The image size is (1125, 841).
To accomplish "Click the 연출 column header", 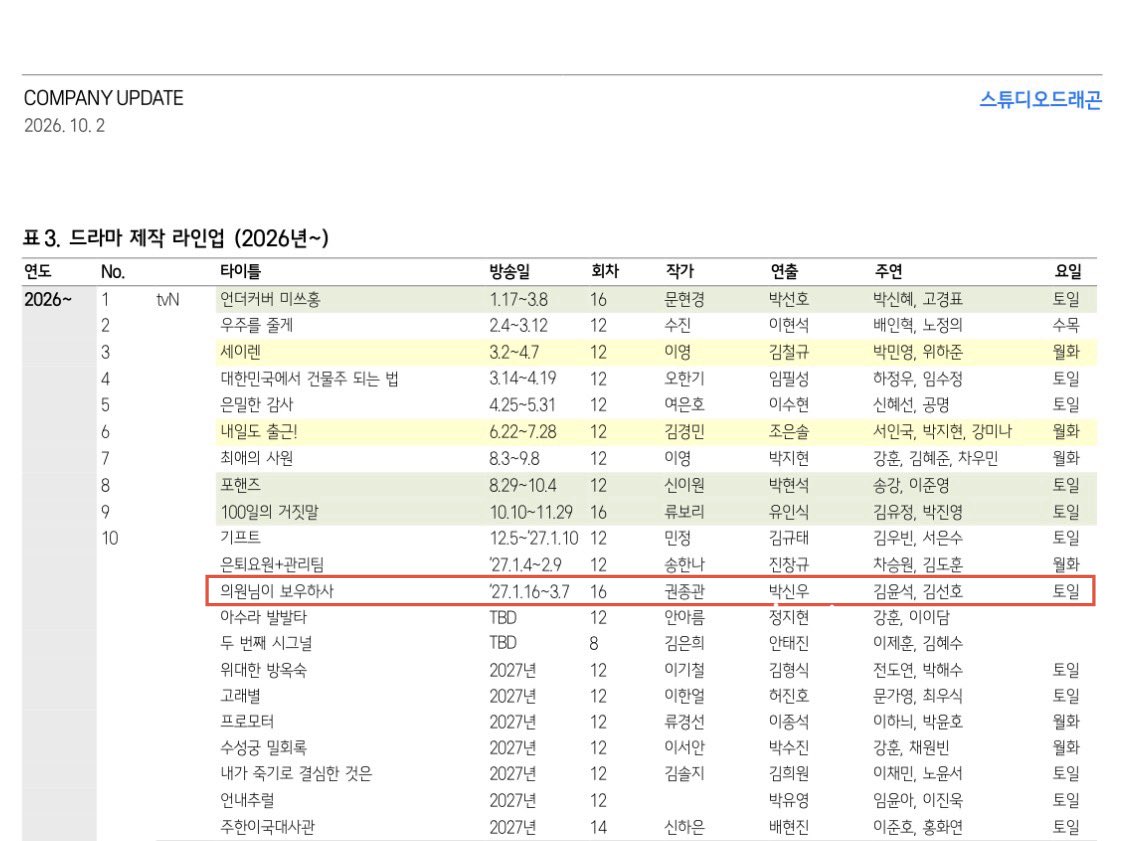I will (x=783, y=271).
